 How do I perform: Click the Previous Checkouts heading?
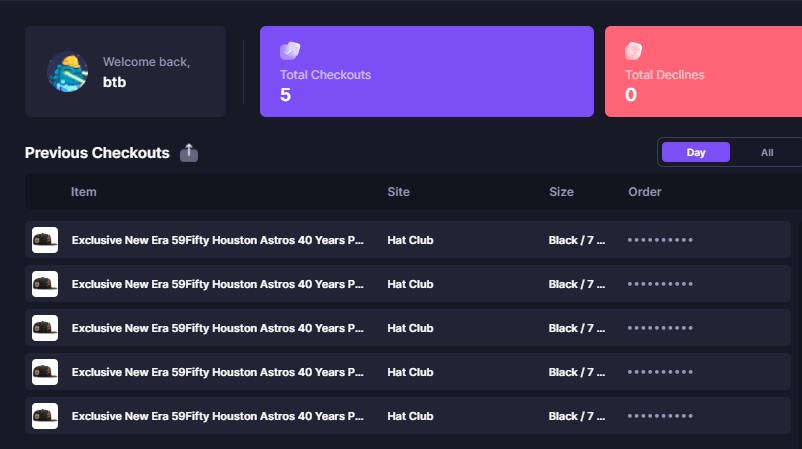97,152
